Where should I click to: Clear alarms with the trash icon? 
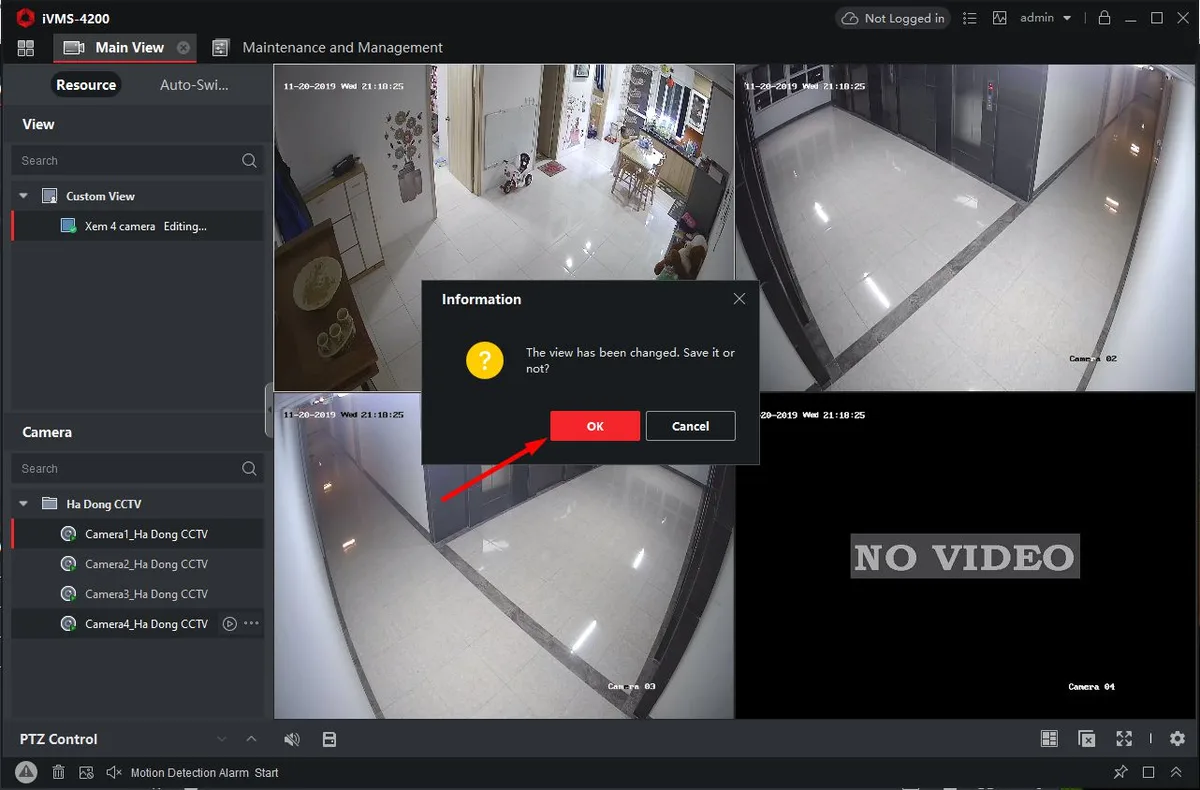[58, 772]
